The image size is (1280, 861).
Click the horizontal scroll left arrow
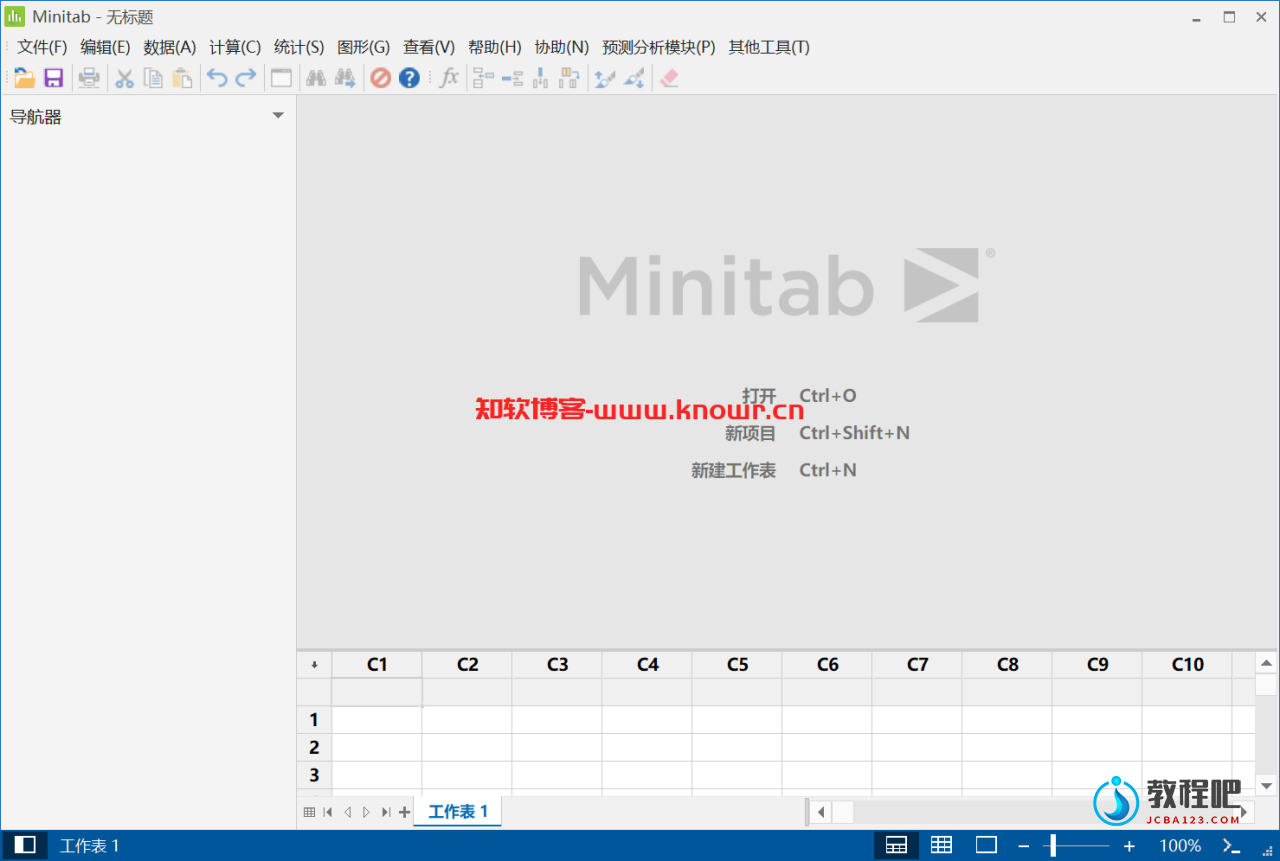pyautogui.click(x=820, y=812)
